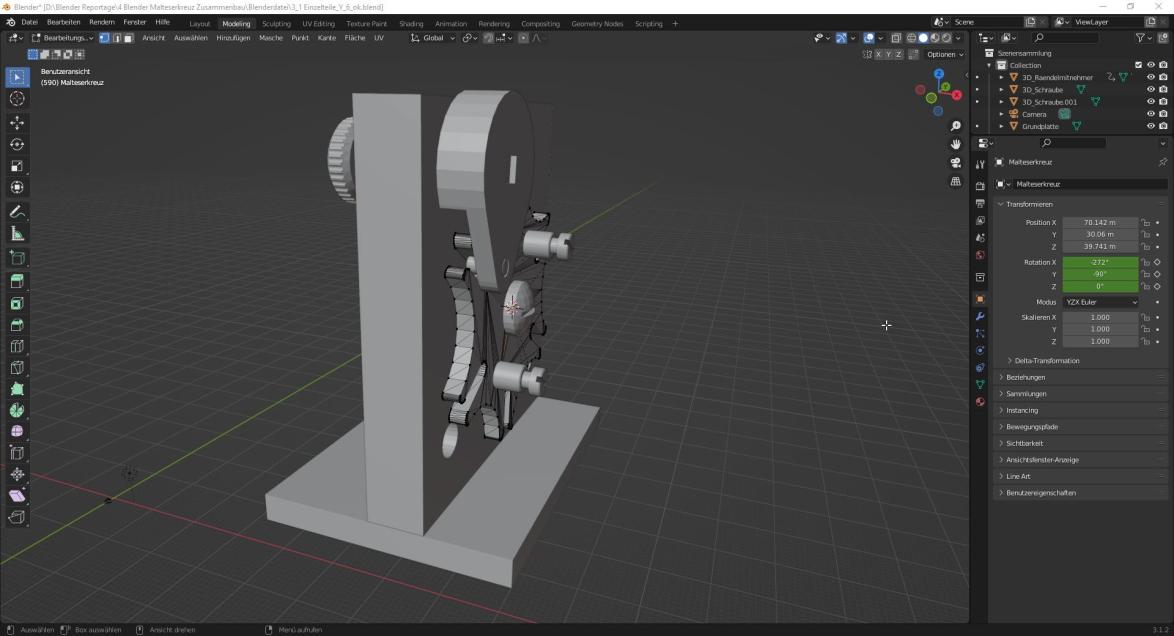Screen dimensions: 1174x636
Task: Click the zoom magnifier viewport icon
Action: coord(956,126)
